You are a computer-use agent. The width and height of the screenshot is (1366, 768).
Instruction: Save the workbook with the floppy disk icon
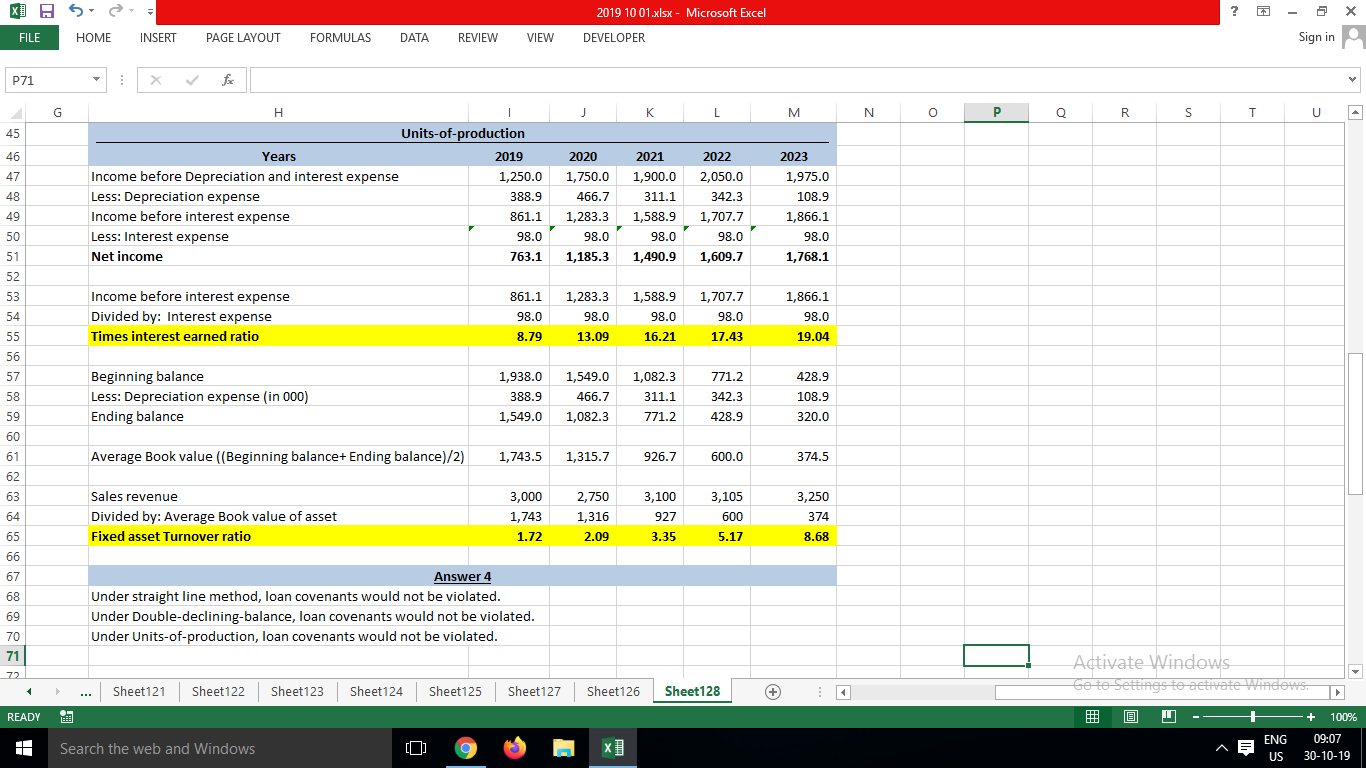coord(47,12)
